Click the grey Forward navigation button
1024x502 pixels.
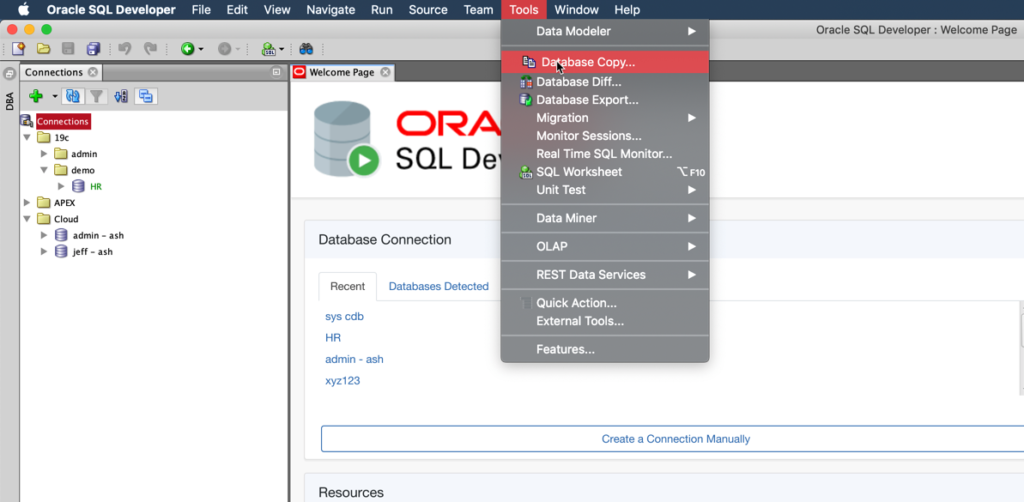point(225,48)
